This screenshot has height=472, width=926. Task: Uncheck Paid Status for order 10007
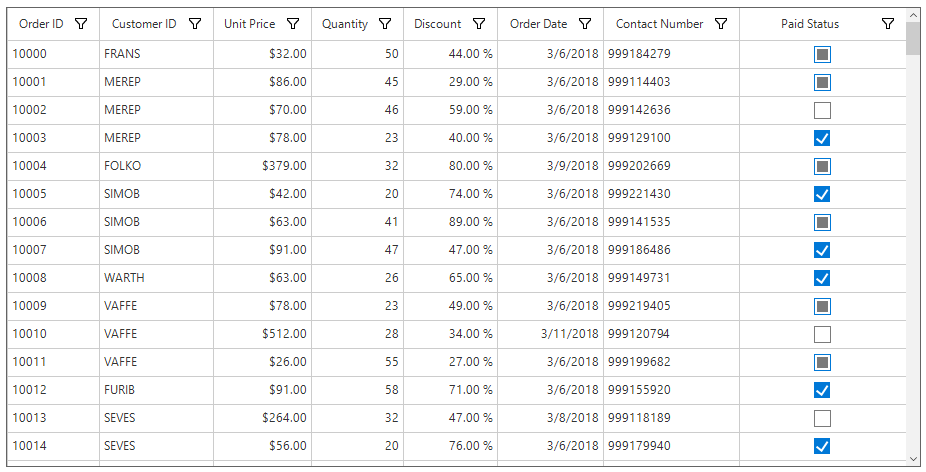click(822, 250)
